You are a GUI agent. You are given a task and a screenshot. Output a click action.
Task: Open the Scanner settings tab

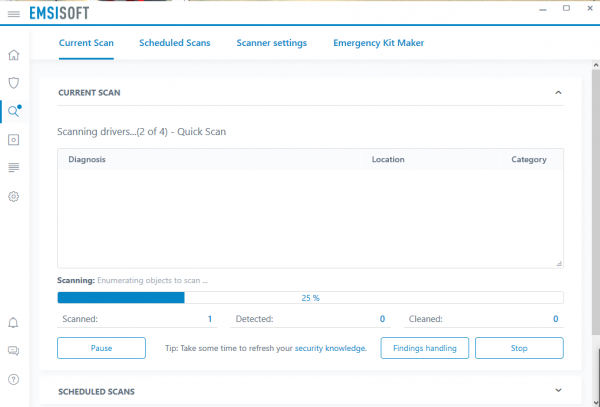pyautogui.click(x=272, y=43)
